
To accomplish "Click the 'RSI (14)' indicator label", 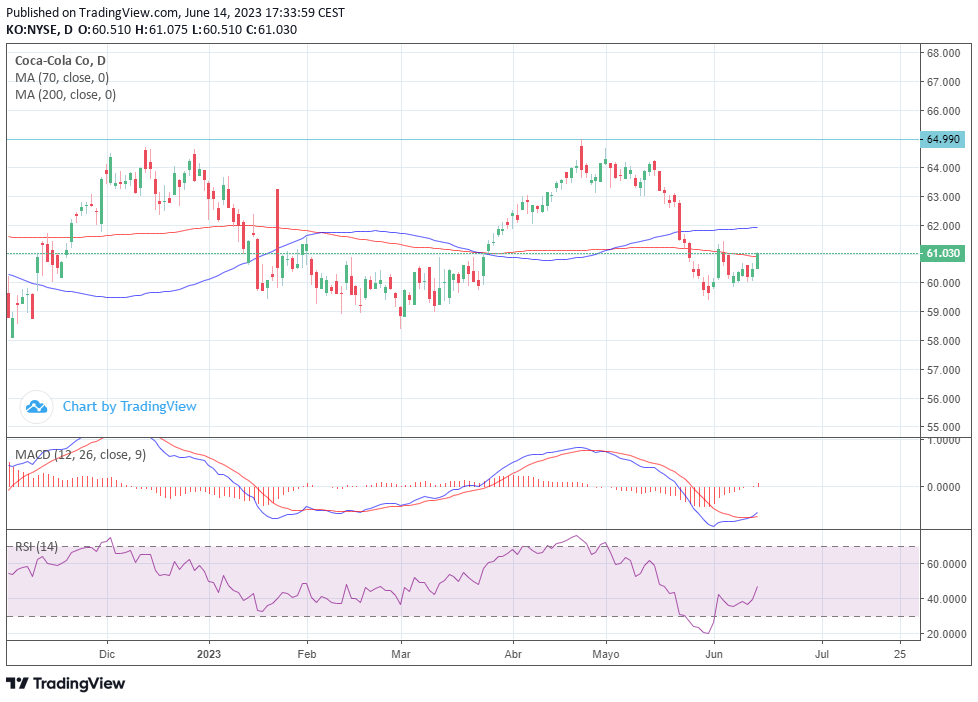I will pos(36,547).
